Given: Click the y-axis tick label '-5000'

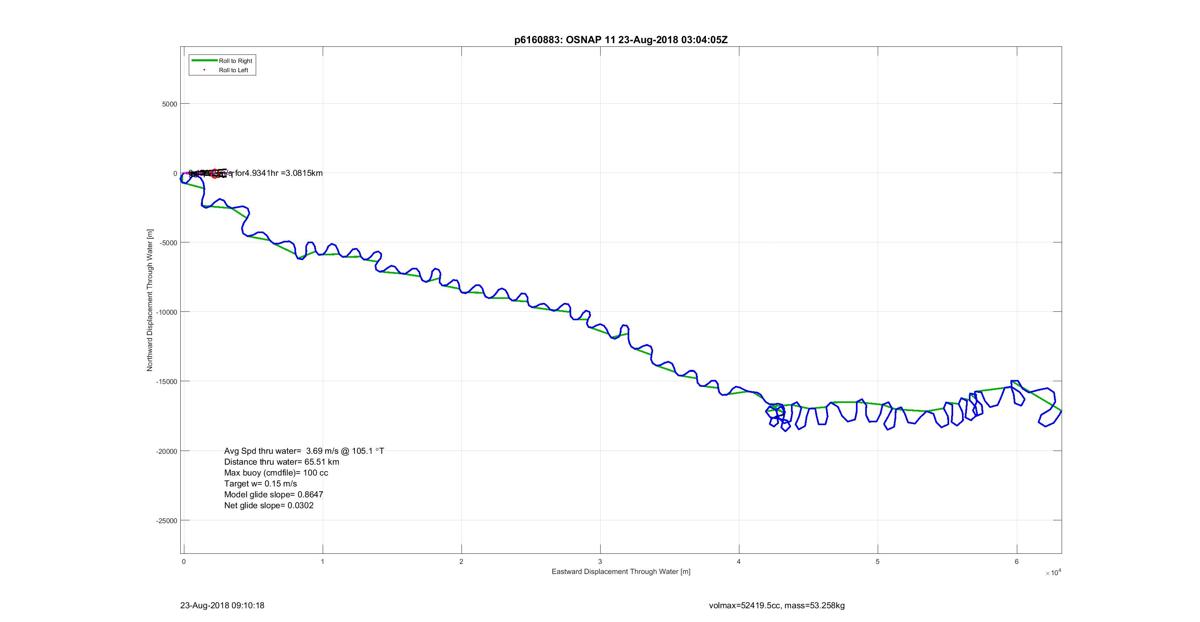Looking at the screenshot, I should click(x=167, y=243).
